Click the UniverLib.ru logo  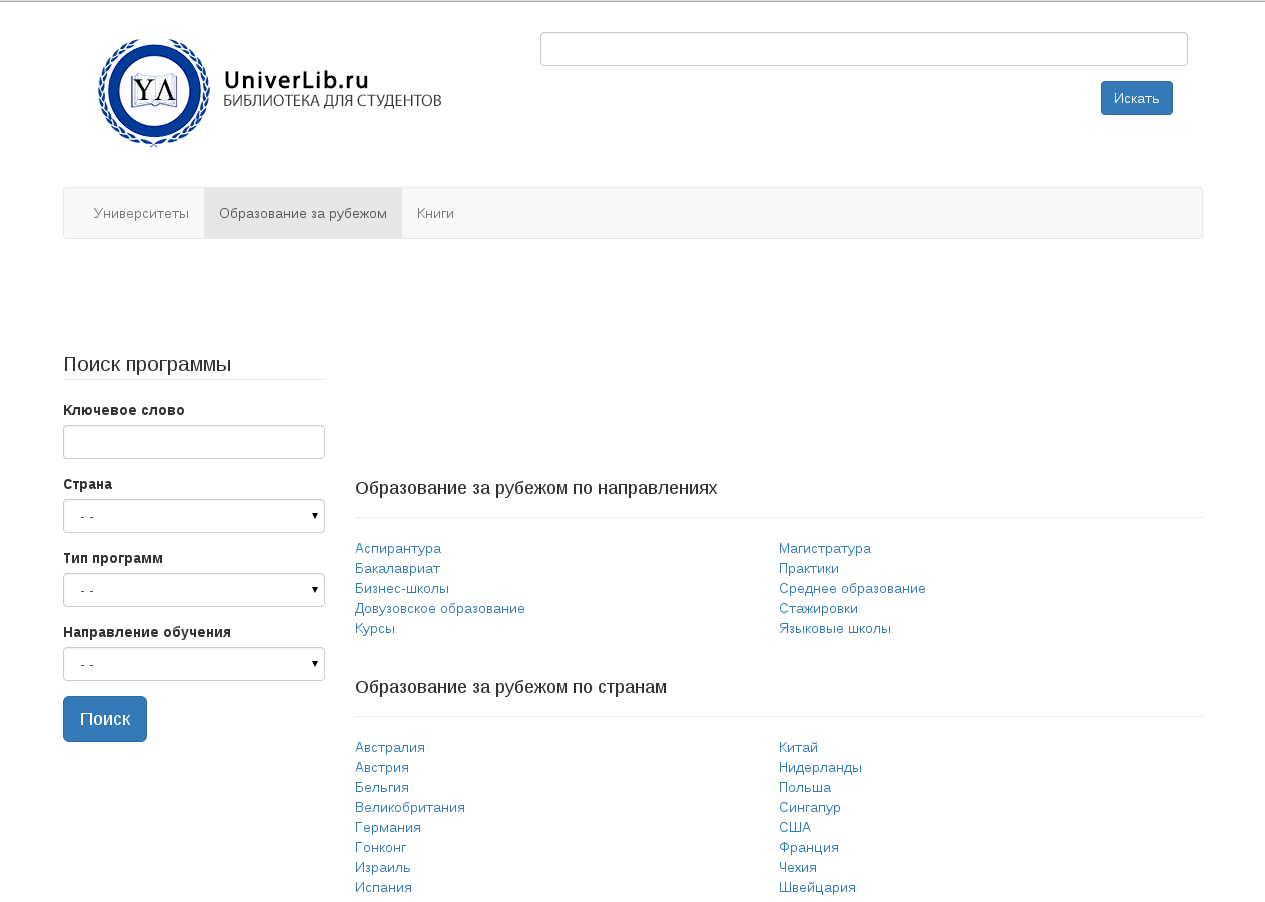(270, 93)
